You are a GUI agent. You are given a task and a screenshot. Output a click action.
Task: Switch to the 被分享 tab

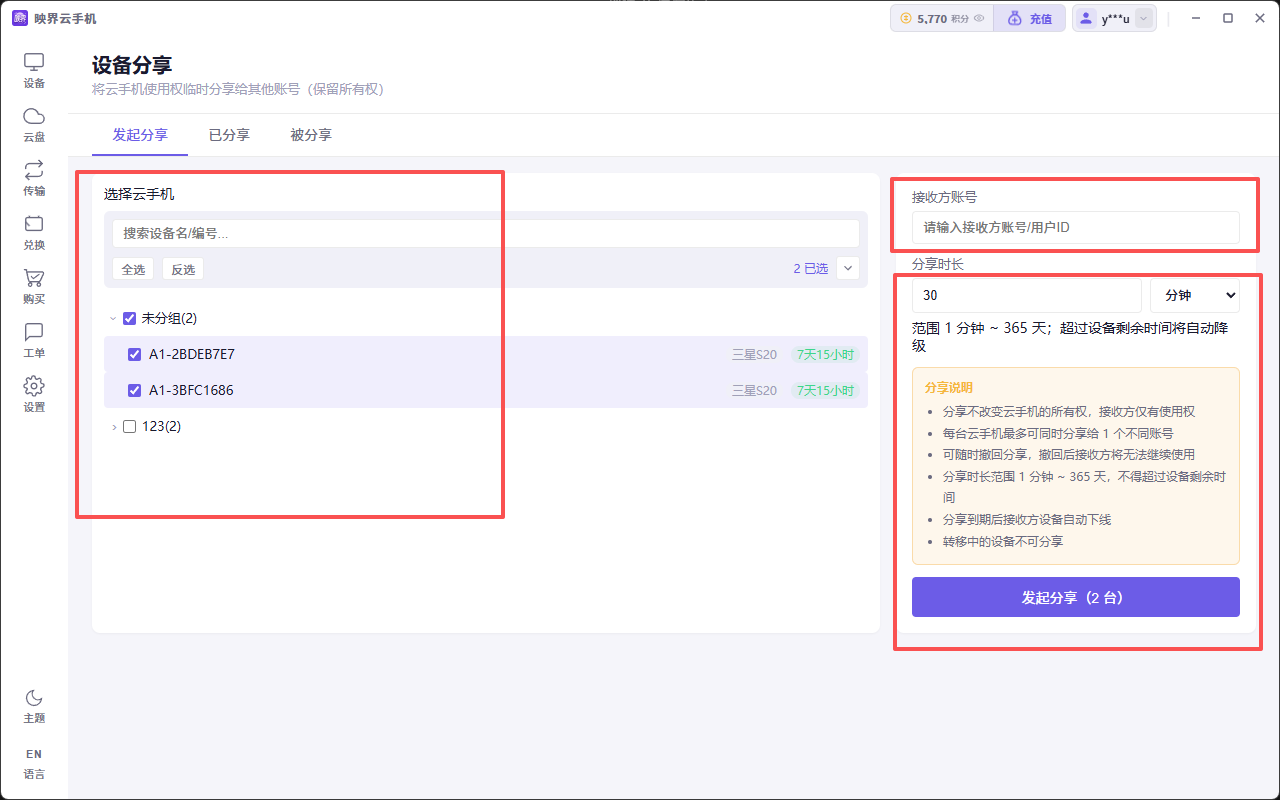(x=311, y=135)
